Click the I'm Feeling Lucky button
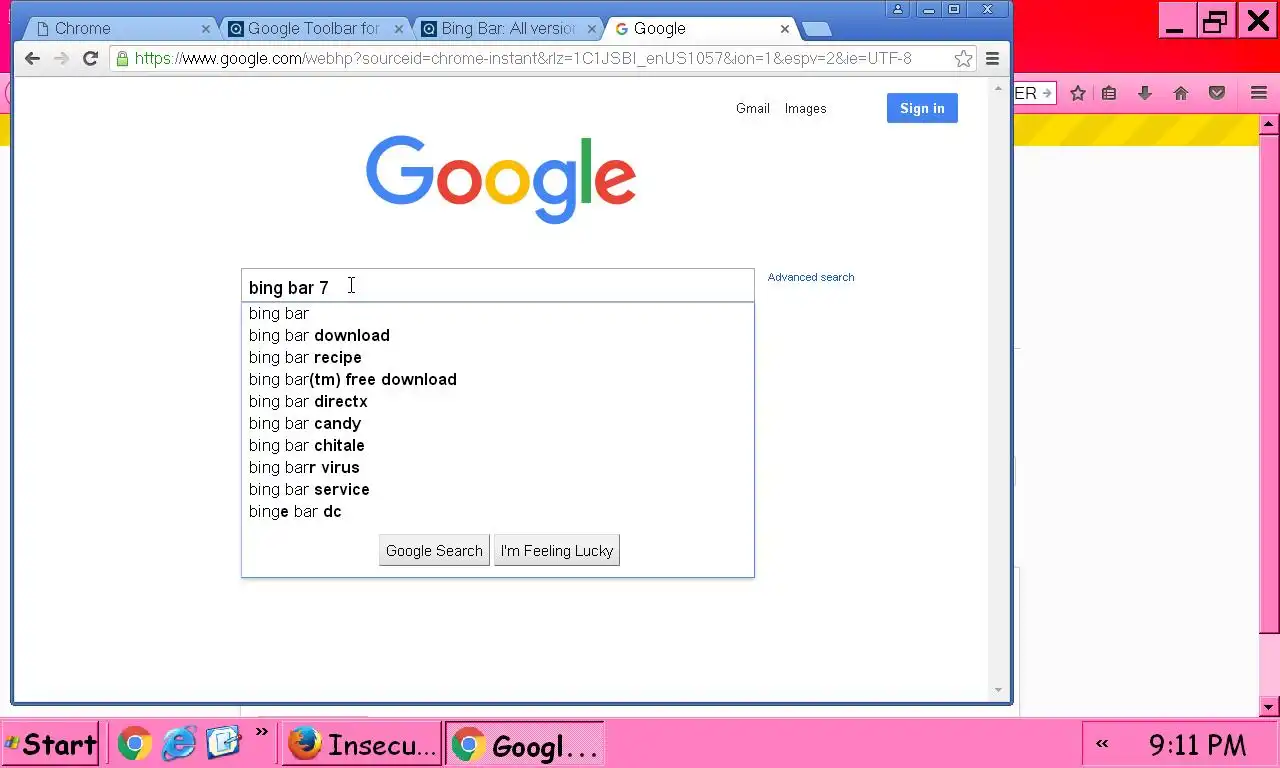Image resolution: width=1280 pixels, height=768 pixels. pyautogui.click(x=557, y=551)
